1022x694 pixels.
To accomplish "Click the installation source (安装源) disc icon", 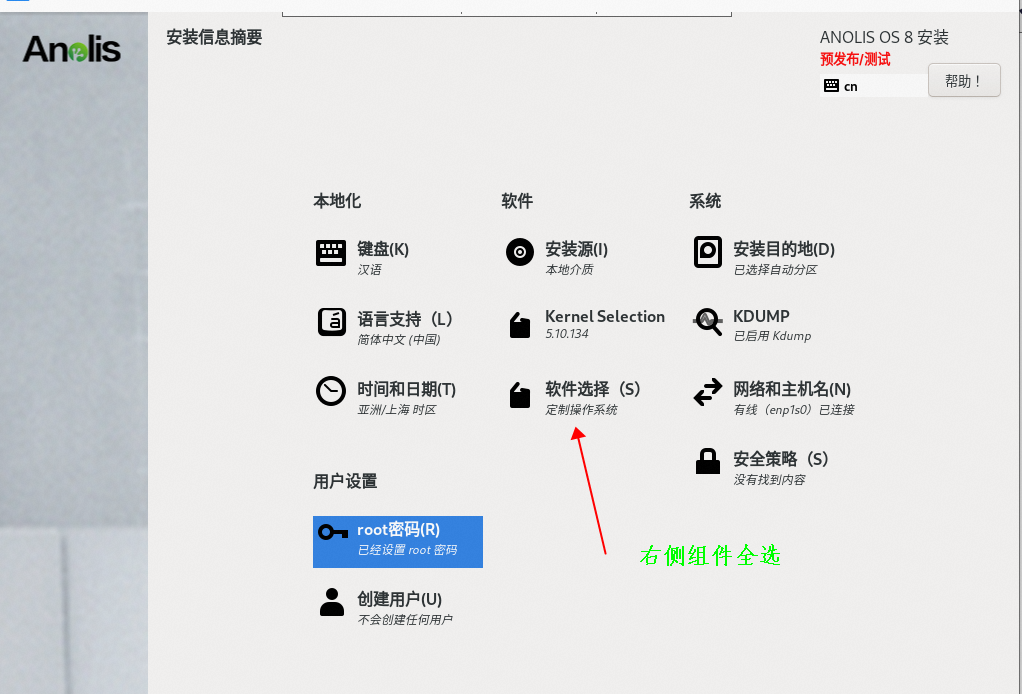I will 519,253.
